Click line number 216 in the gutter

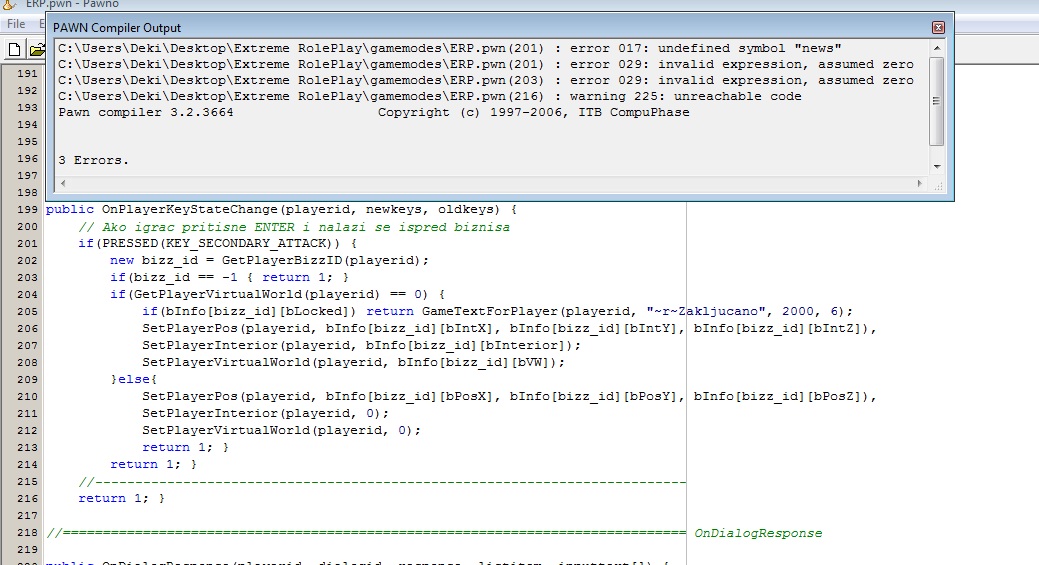tap(27, 498)
